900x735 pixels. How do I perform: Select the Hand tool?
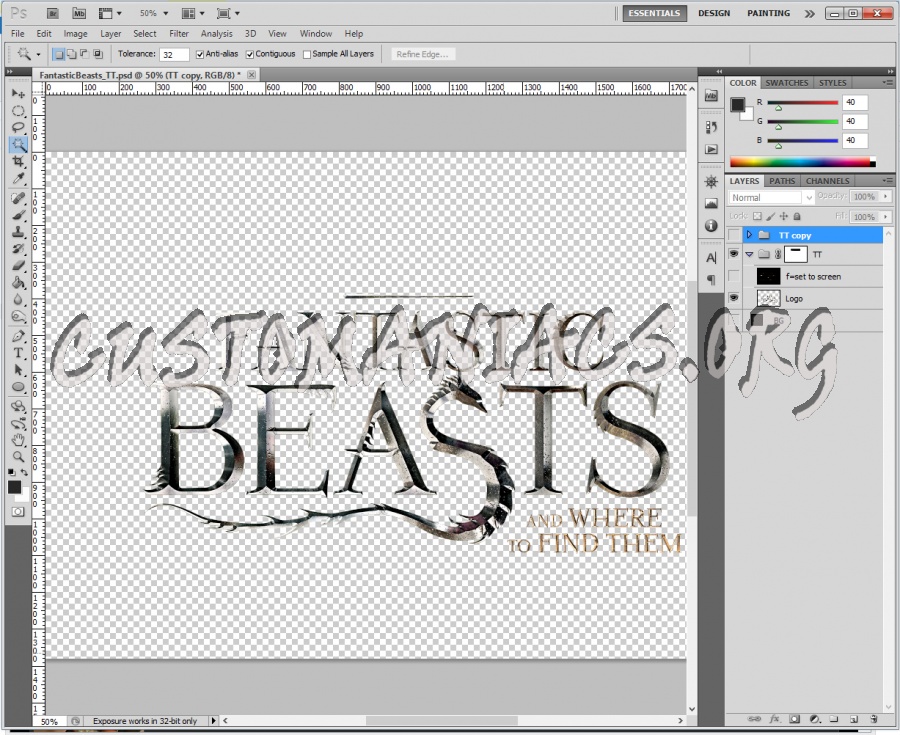click(x=18, y=440)
